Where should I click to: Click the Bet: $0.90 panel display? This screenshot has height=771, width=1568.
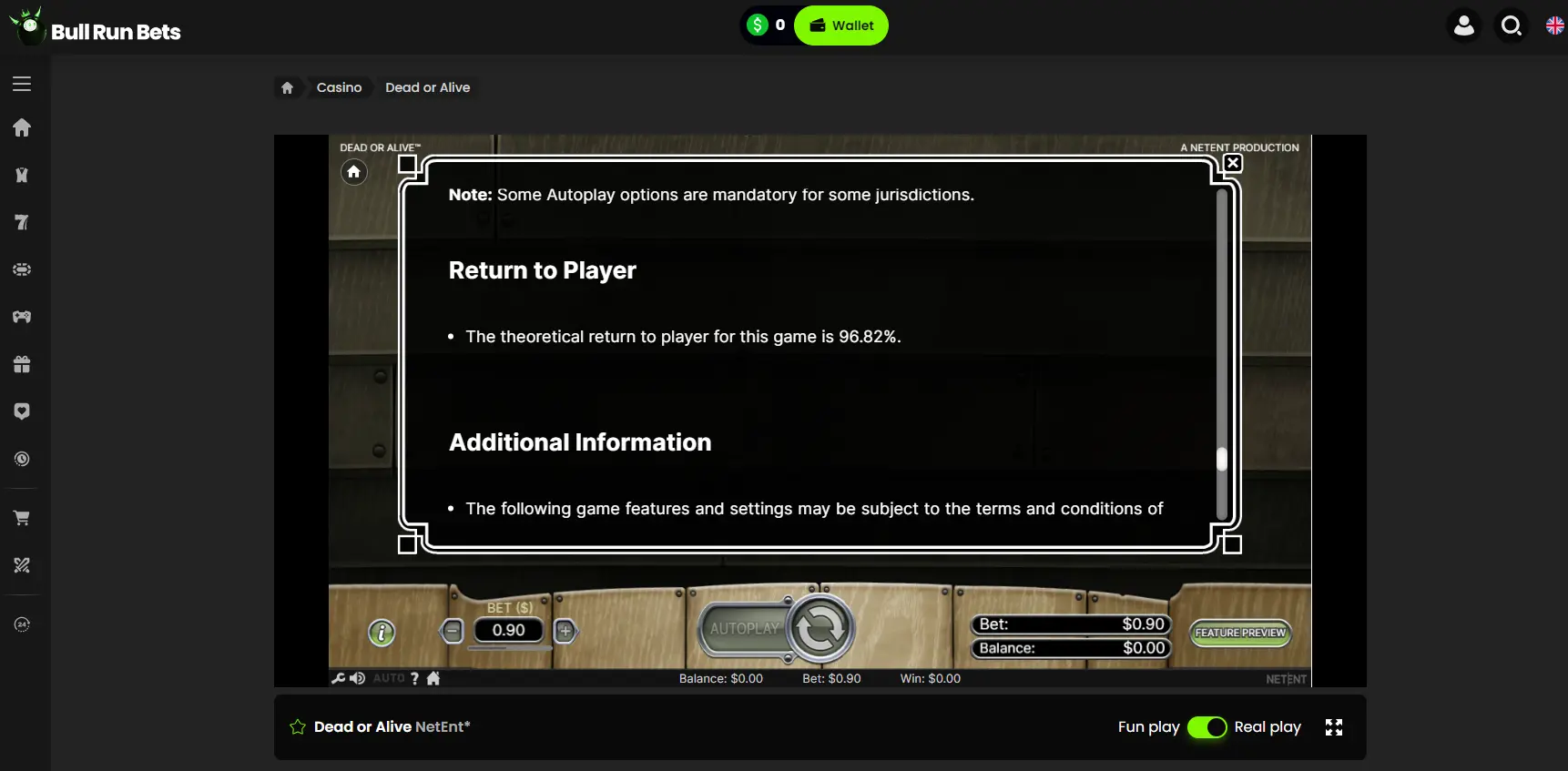(1071, 624)
